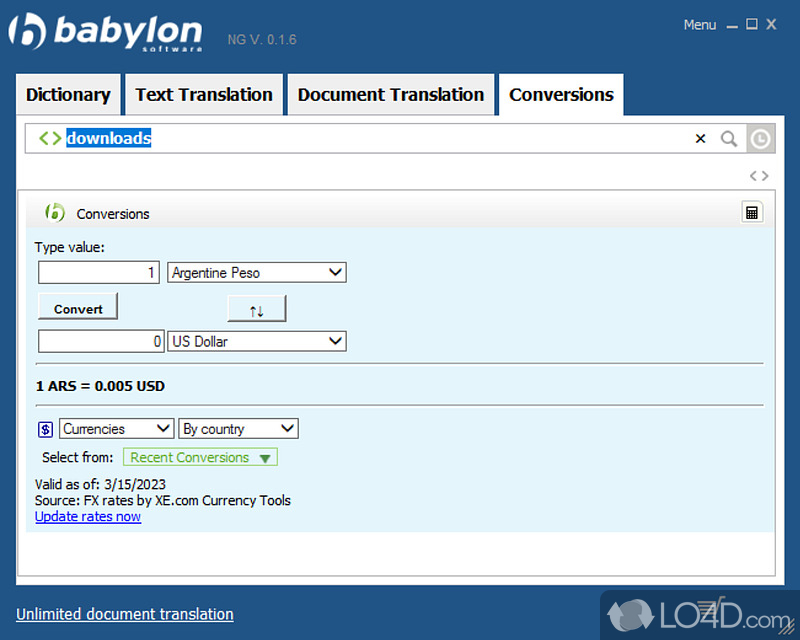Click the converted result field showing 0
Screen dimensions: 800x640
pos(101,341)
